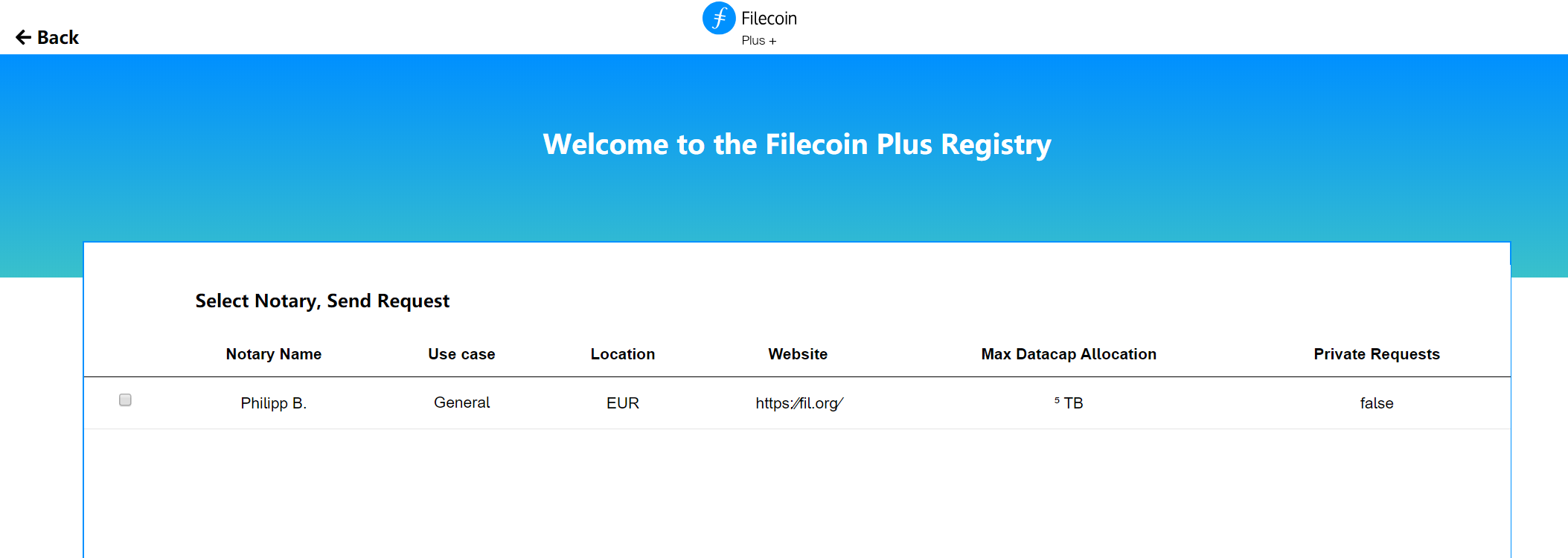
Task: Click the back arrow icon
Action: coord(22,36)
